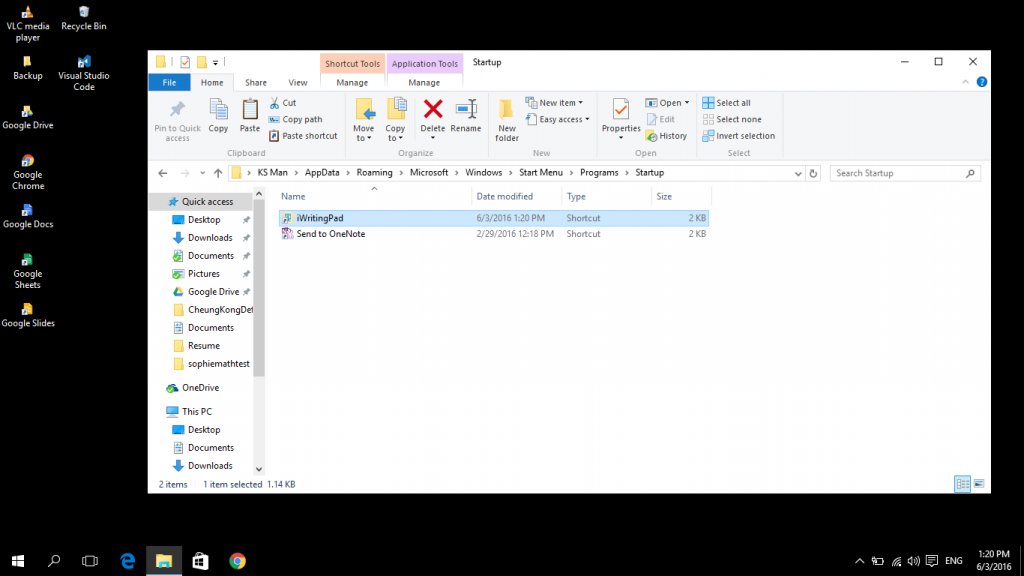The height and width of the screenshot is (576, 1024).
Task: Open Microsoft Edge from the taskbar
Action: 127,561
